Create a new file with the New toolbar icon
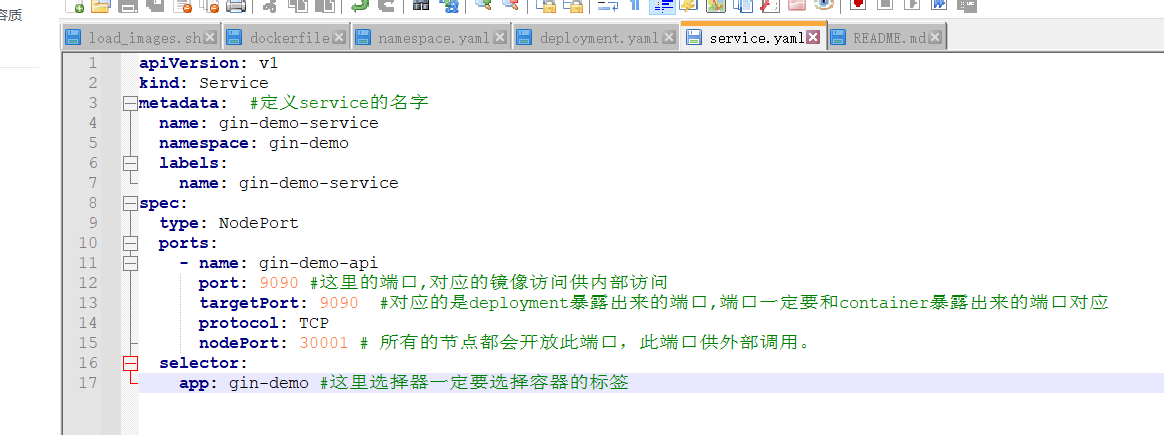Screen dimensions: 1164x435 tap(75, 6)
